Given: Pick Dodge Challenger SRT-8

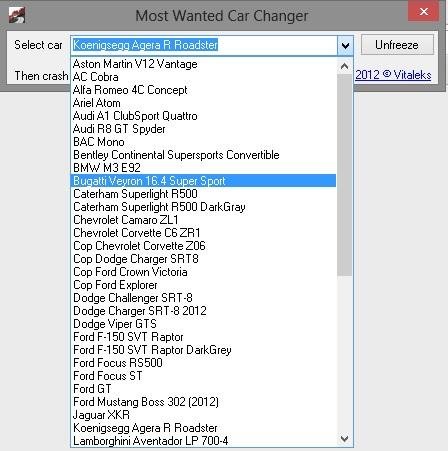Looking at the screenshot, I should [x=203, y=298].
